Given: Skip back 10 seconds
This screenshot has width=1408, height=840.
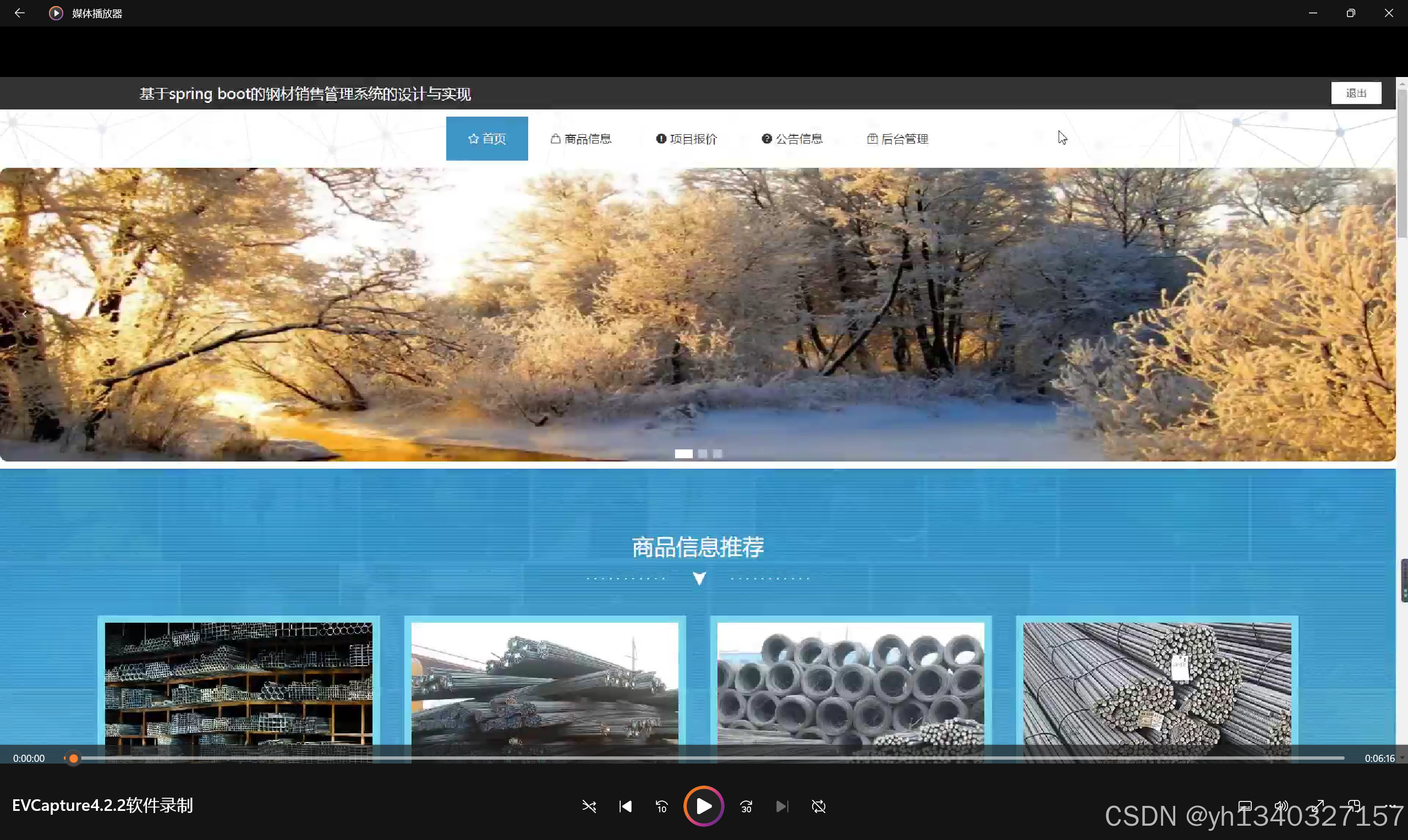Looking at the screenshot, I should click(x=662, y=806).
